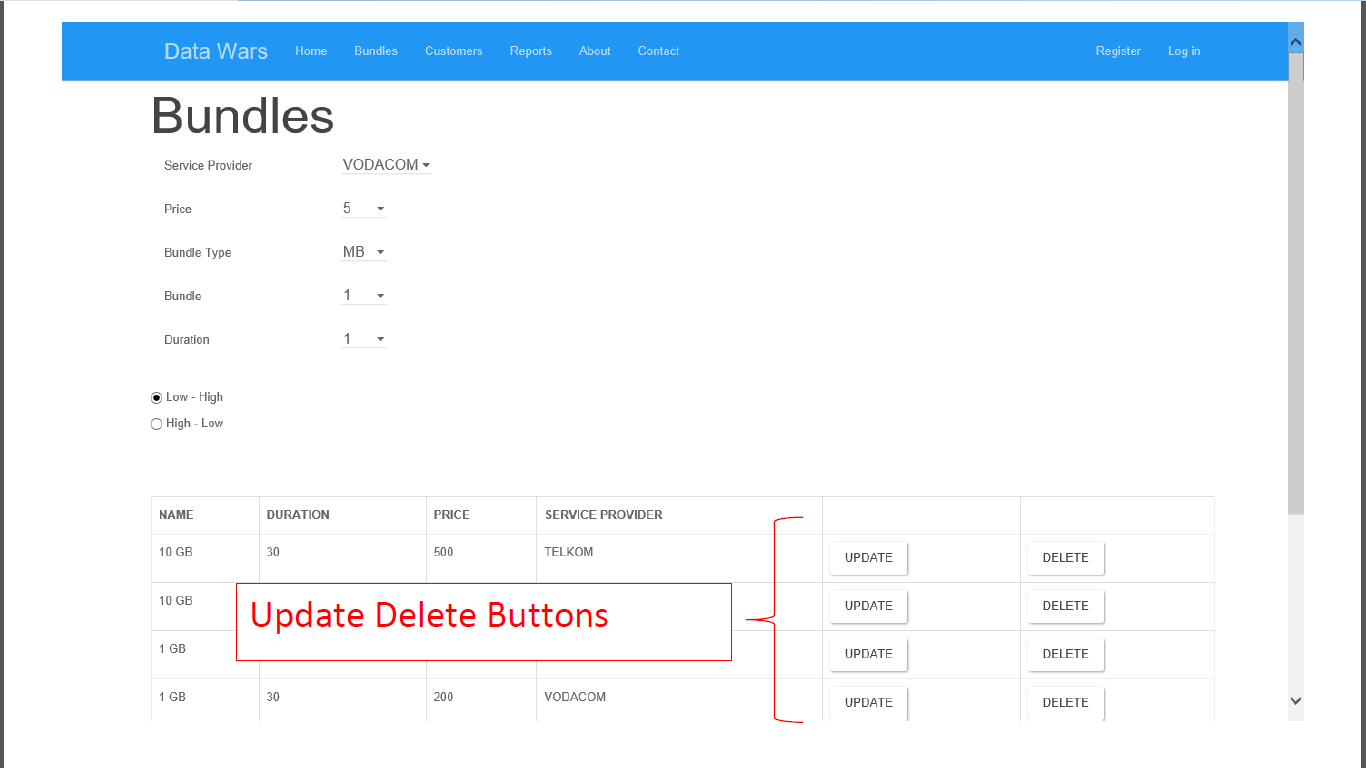This screenshot has height=768, width=1366.
Task: Expand the Bundle Type MB dropdown
Action: (364, 252)
